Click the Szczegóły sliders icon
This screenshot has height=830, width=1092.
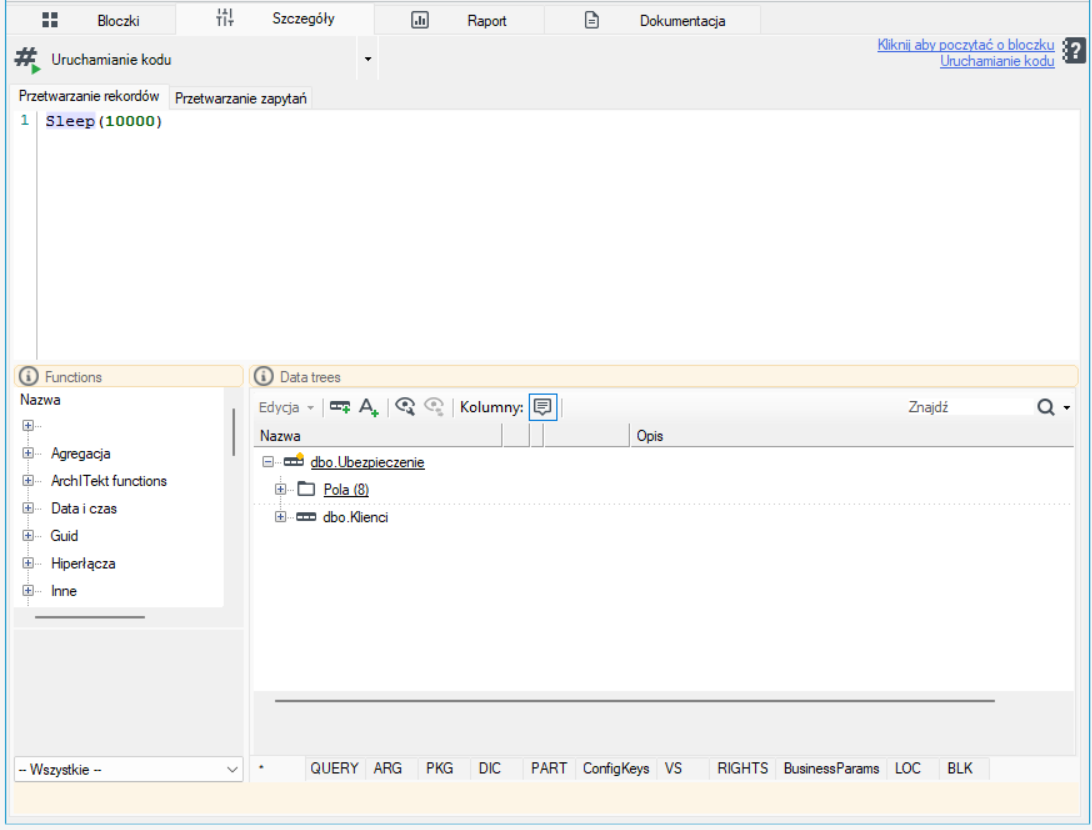[224, 18]
